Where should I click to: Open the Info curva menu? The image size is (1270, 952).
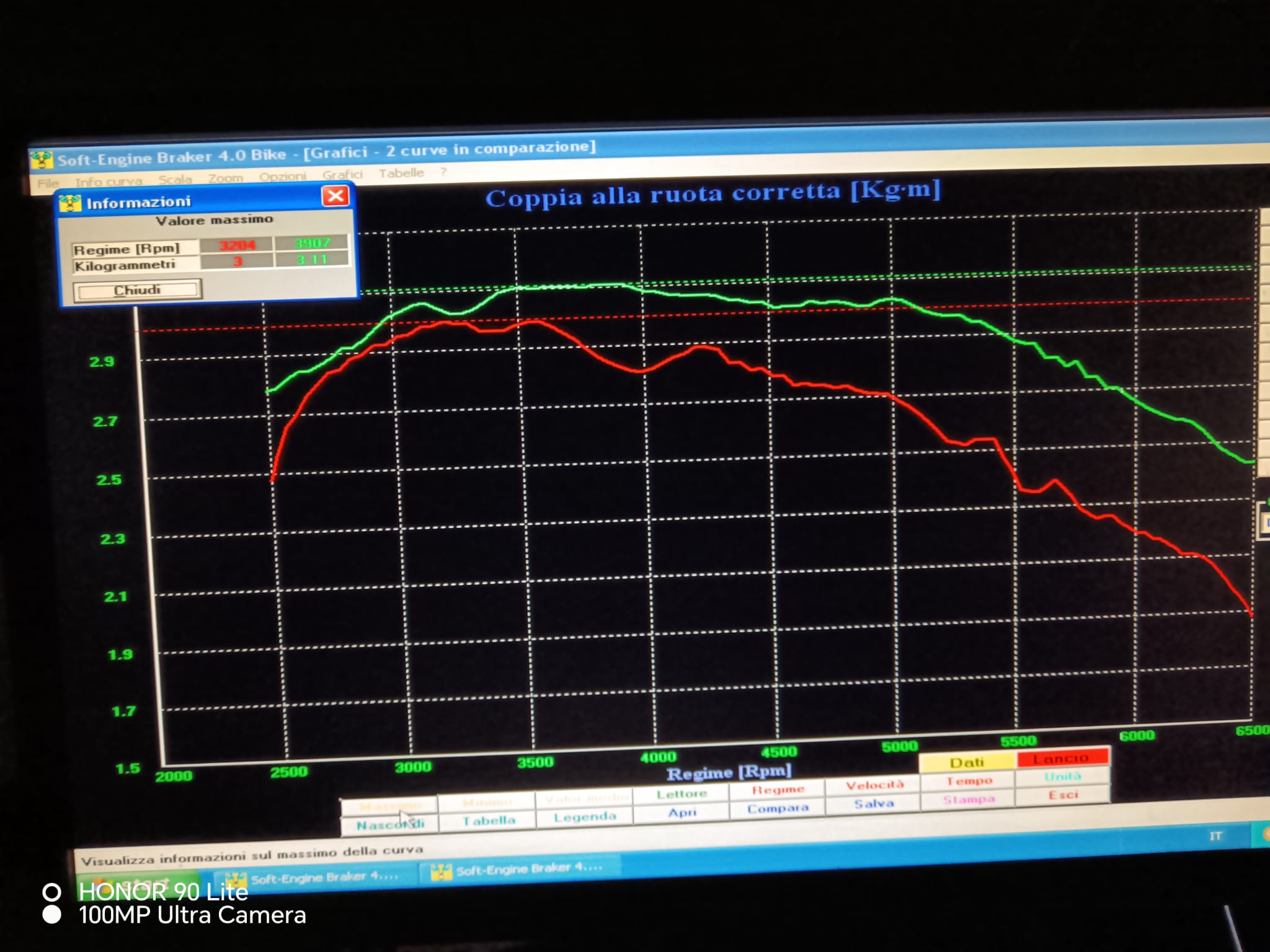(x=109, y=181)
